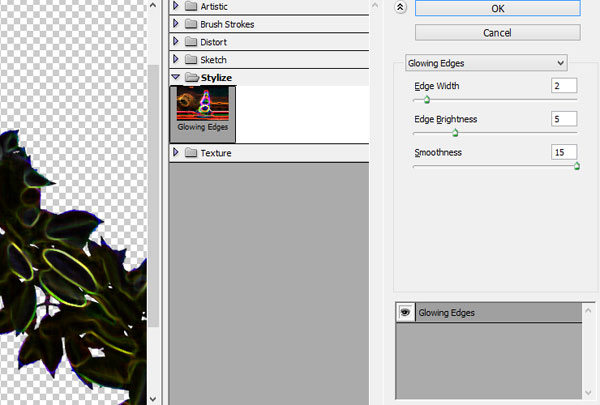Click the Edge Width value field
Viewport: 600px width, 405px height.
pyautogui.click(x=564, y=87)
